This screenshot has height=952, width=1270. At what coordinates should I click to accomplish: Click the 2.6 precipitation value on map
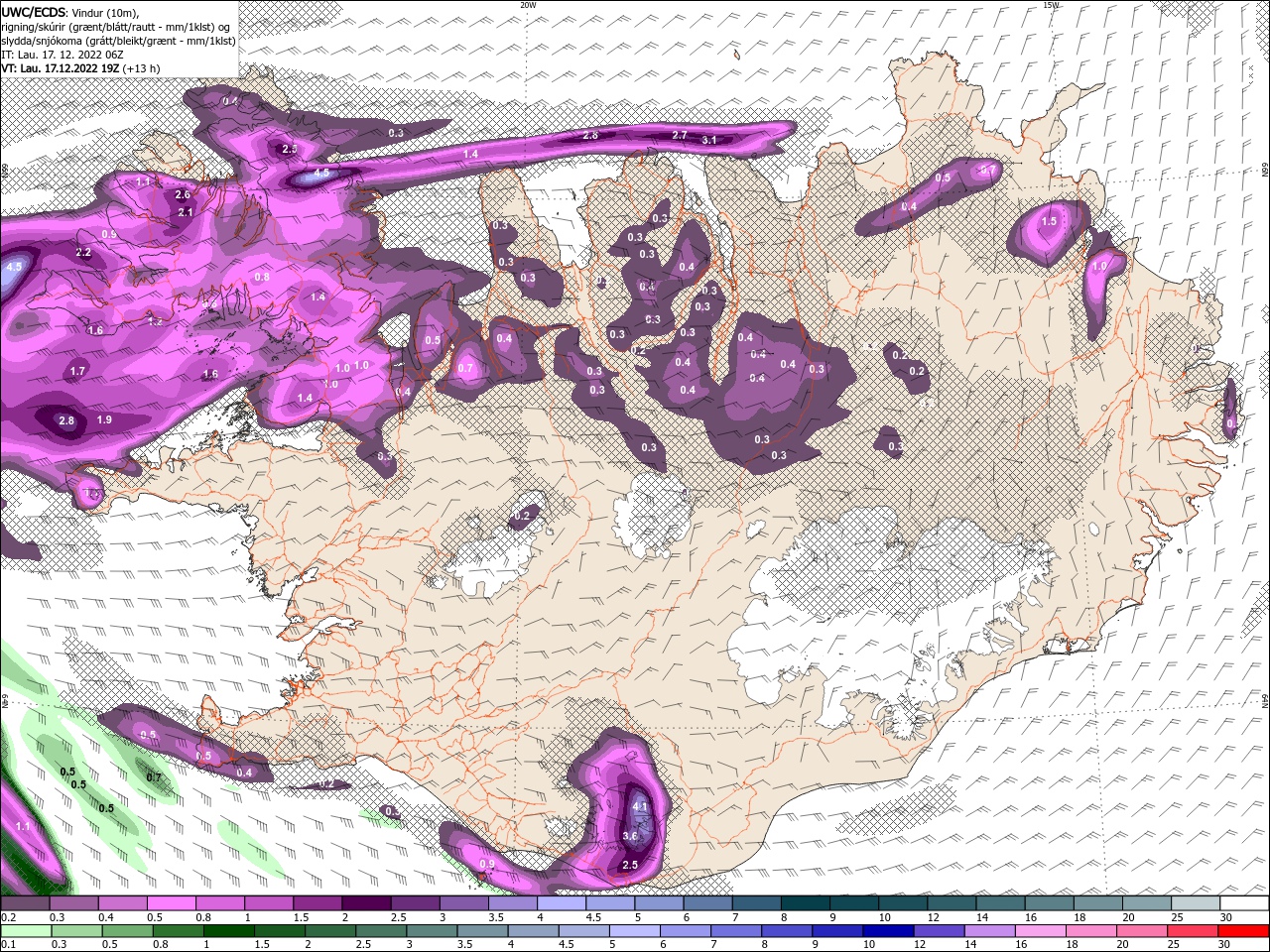point(183,195)
